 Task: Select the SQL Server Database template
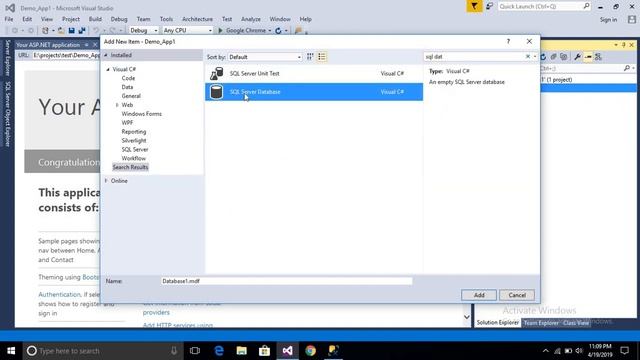click(314, 92)
